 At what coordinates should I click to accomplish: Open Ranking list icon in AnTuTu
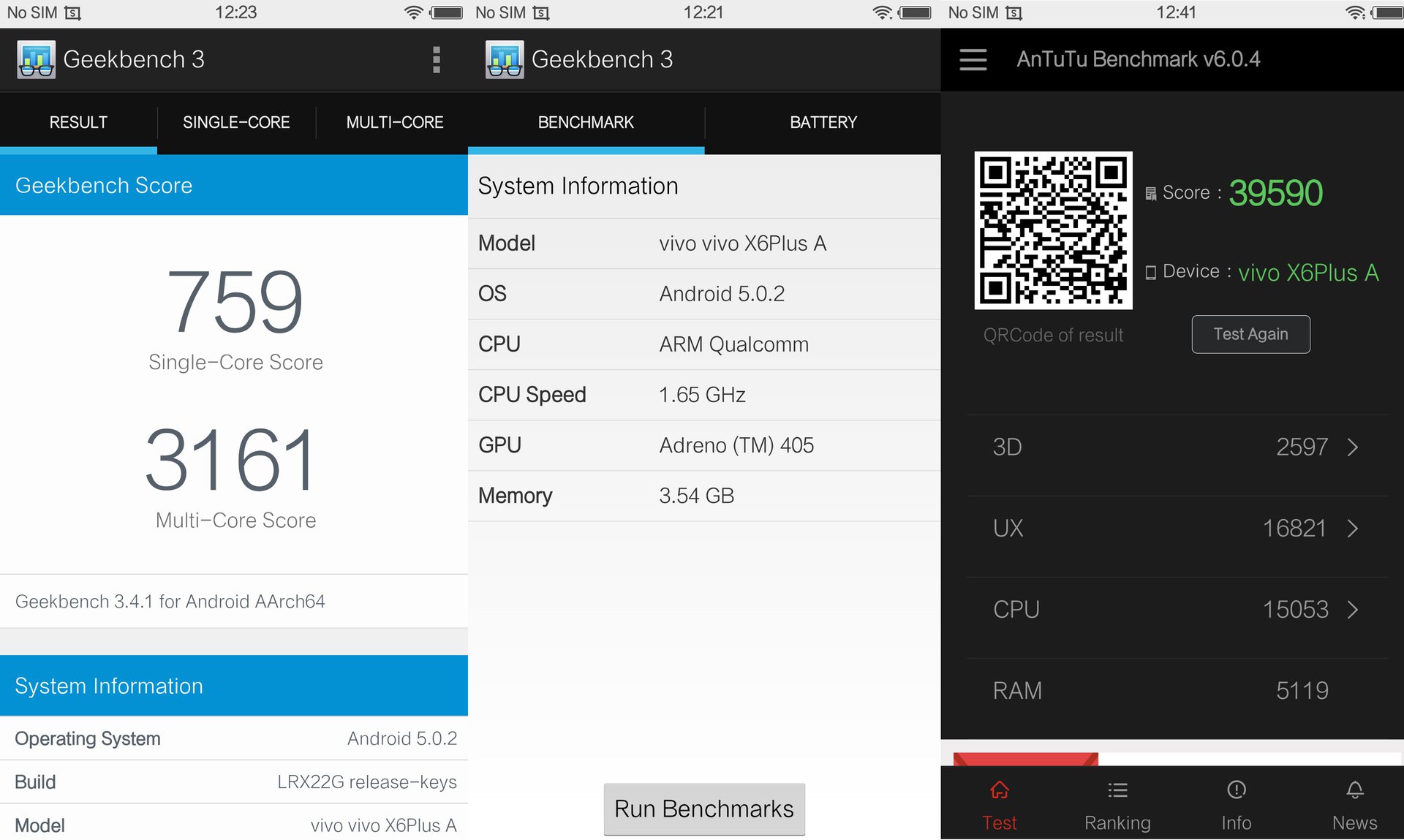coord(1117,790)
